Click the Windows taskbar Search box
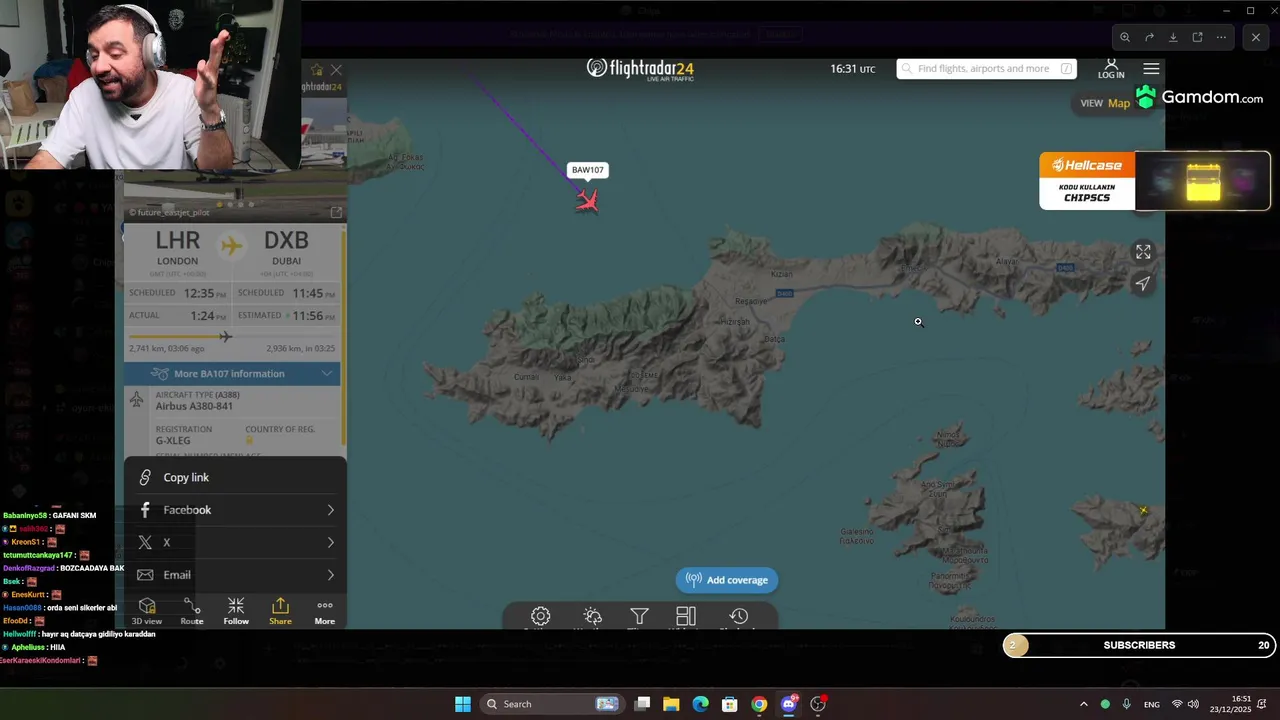1280x720 pixels. point(551,704)
